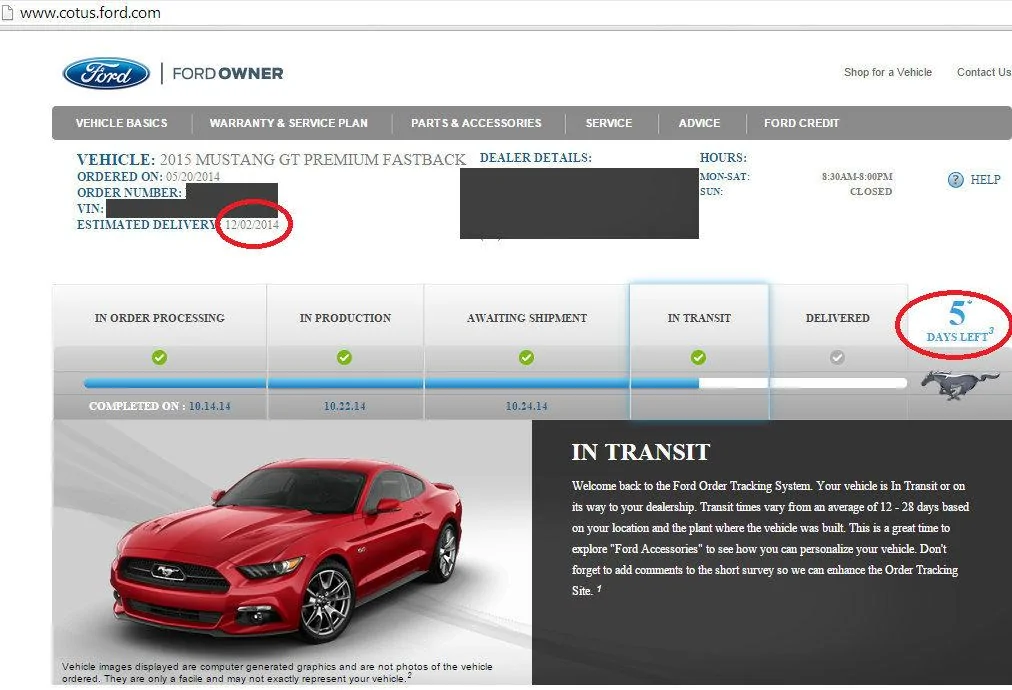Click the completed date 10.14.14

(210, 407)
